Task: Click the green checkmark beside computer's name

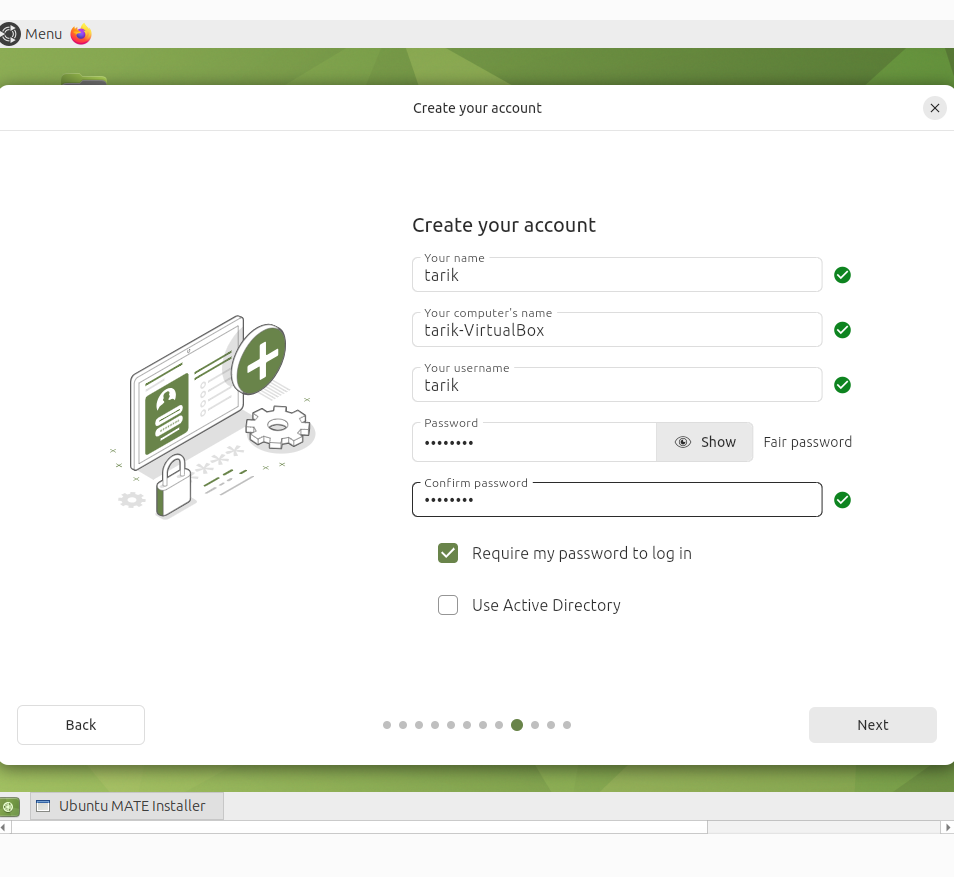Action: click(842, 330)
